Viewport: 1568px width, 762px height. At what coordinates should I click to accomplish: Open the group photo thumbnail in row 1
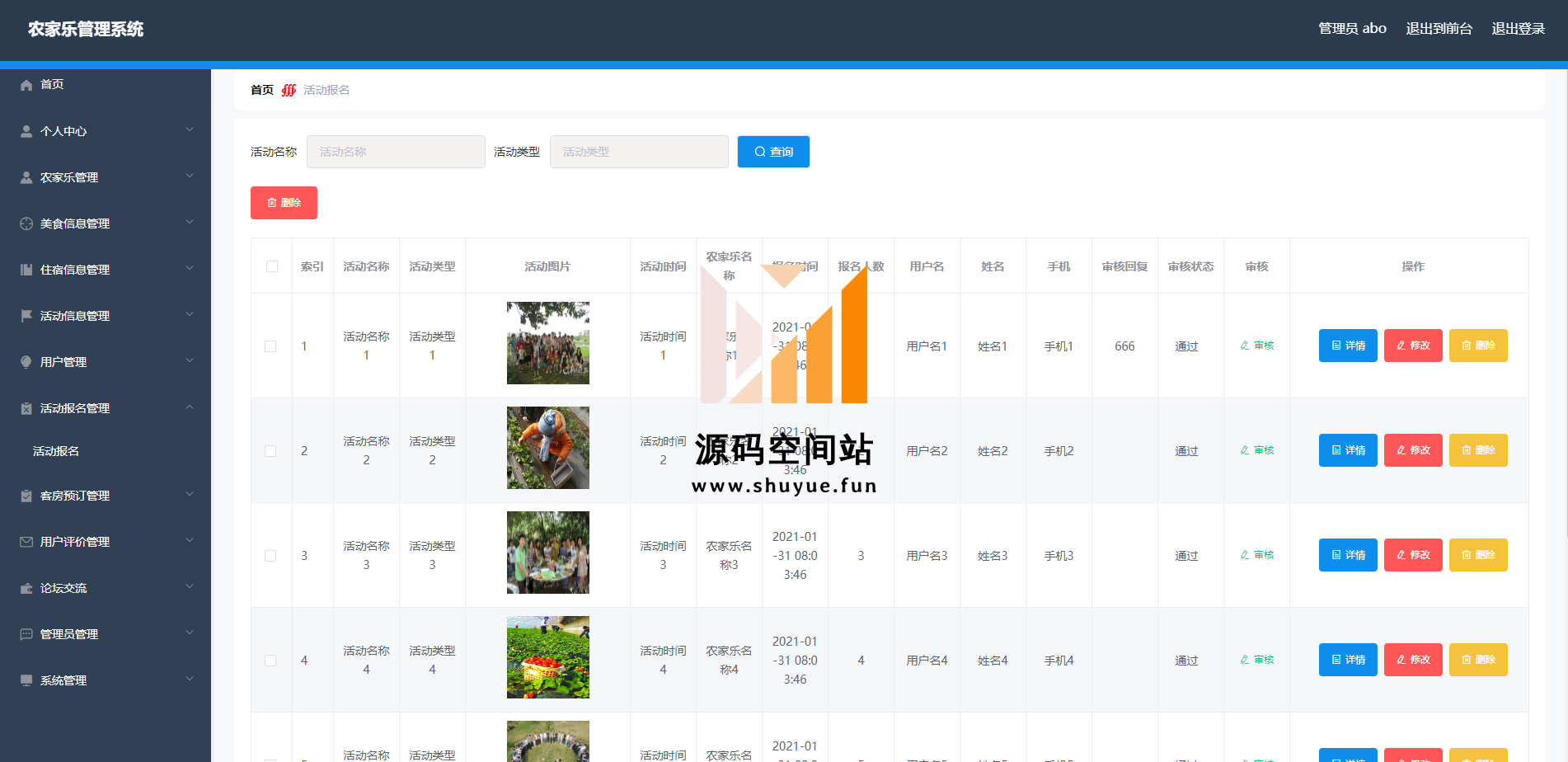548,343
